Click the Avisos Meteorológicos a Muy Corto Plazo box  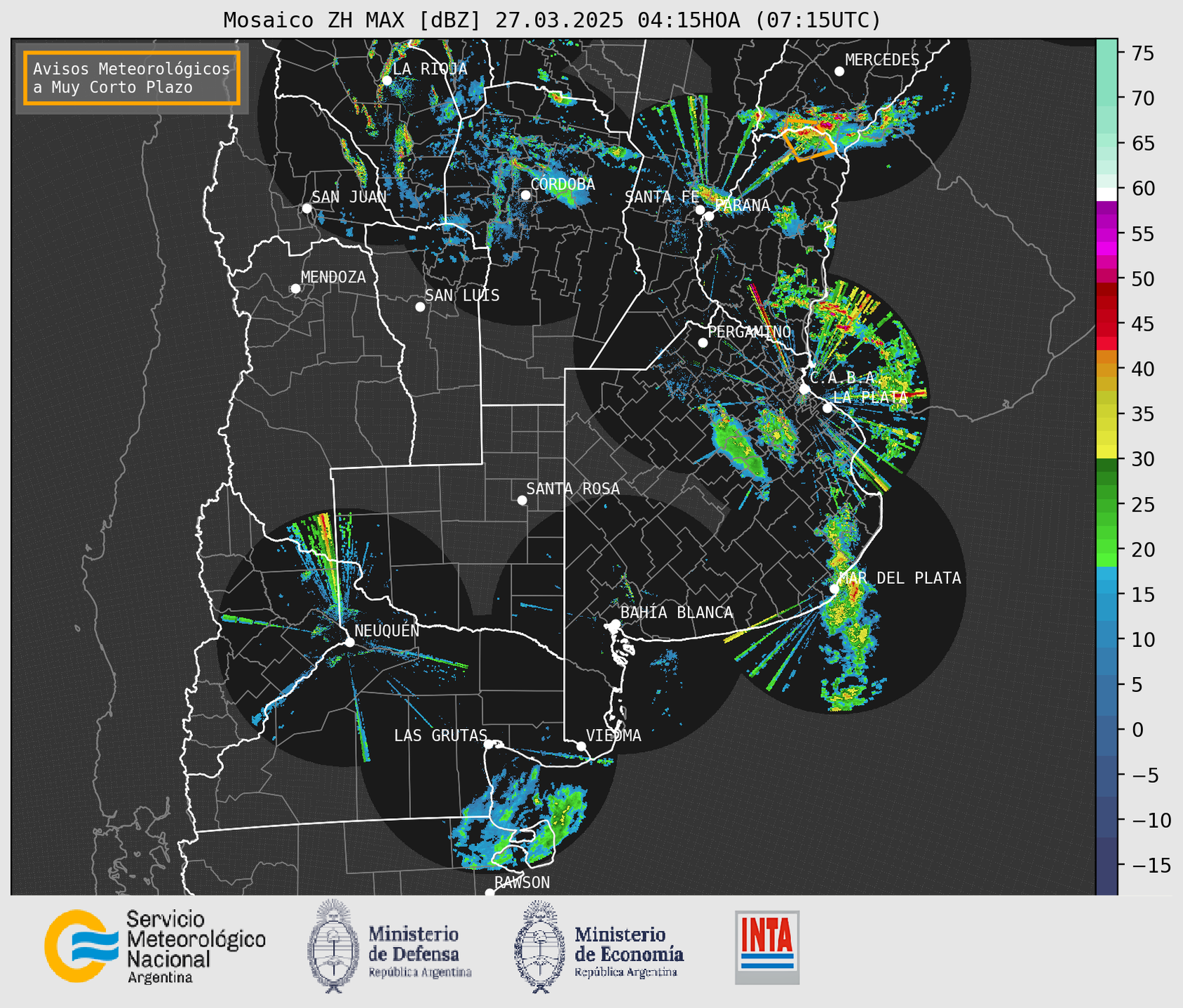[x=132, y=78]
